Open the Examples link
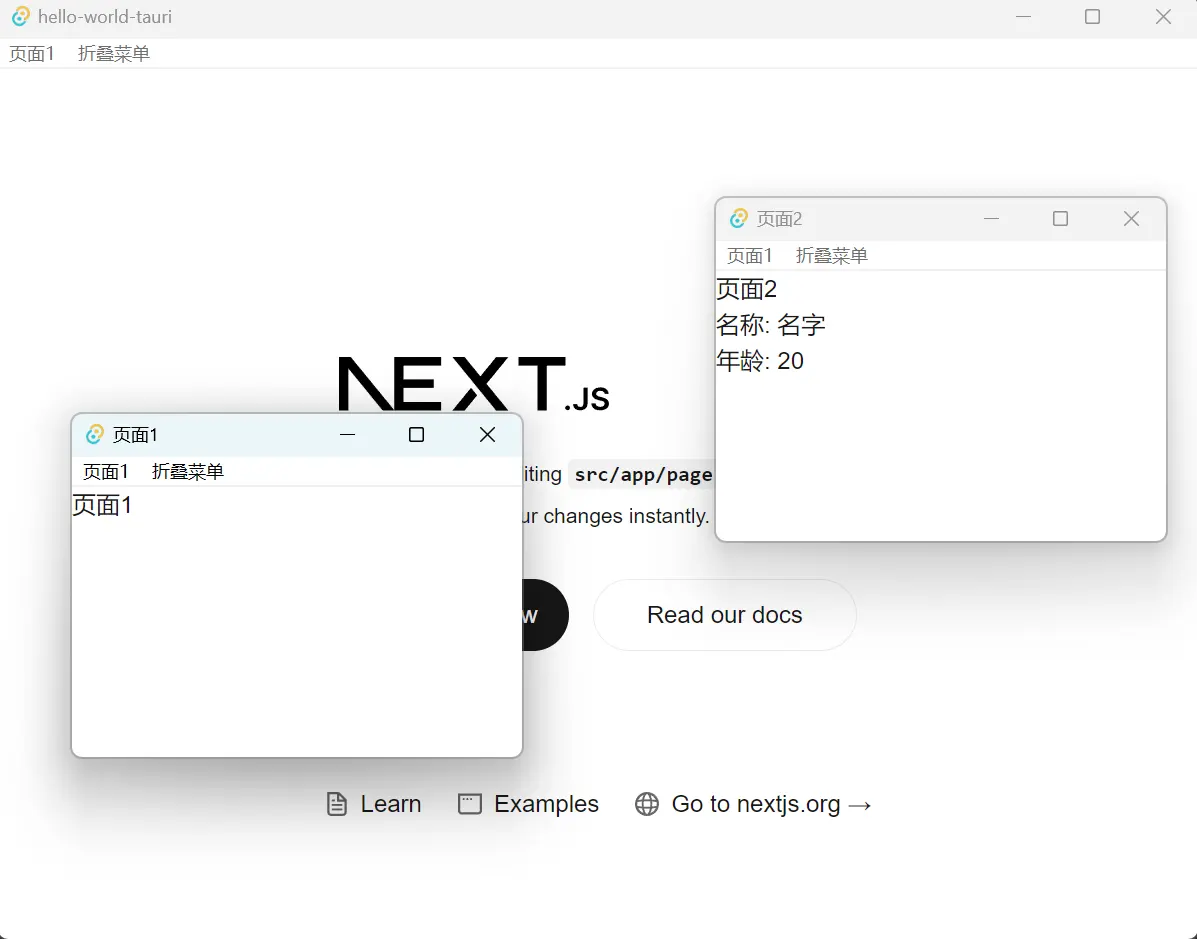The image size is (1197, 939). point(528,804)
